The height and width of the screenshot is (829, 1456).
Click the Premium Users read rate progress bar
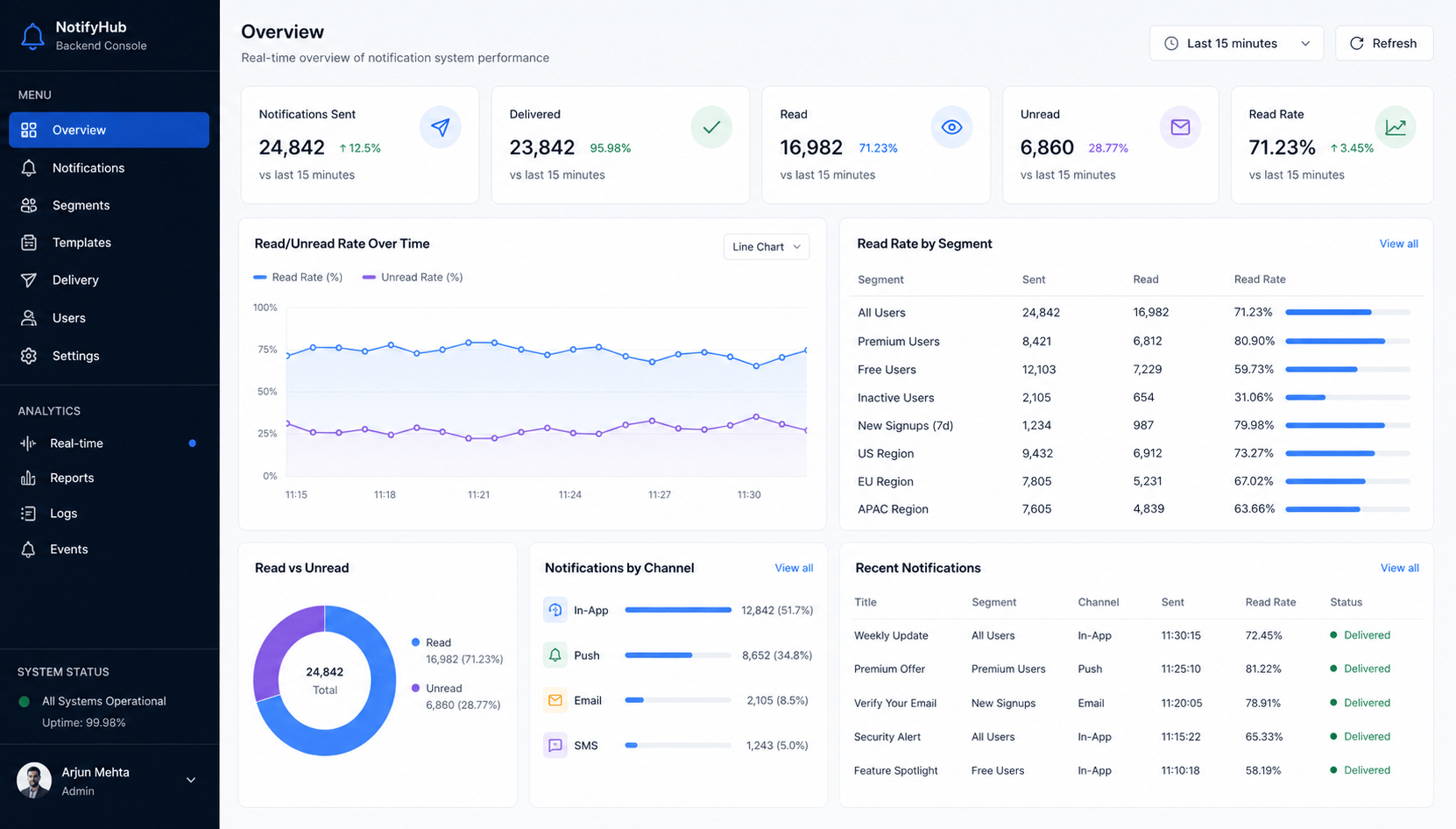click(1347, 341)
